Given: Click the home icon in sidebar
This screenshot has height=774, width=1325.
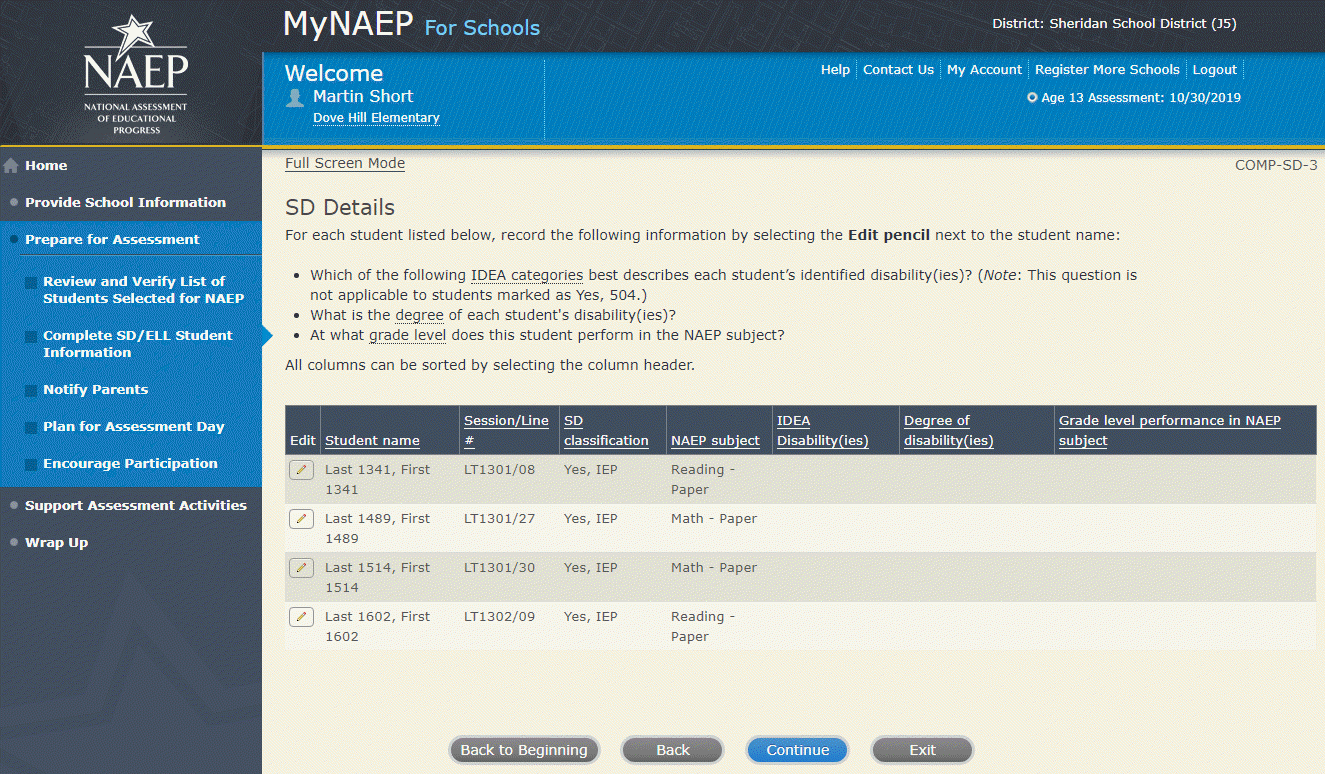Looking at the screenshot, I should pyautogui.click(x=11, y=166).
